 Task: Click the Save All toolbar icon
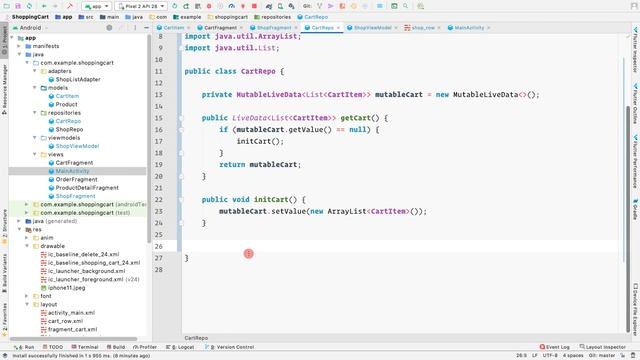coord(18,6)
